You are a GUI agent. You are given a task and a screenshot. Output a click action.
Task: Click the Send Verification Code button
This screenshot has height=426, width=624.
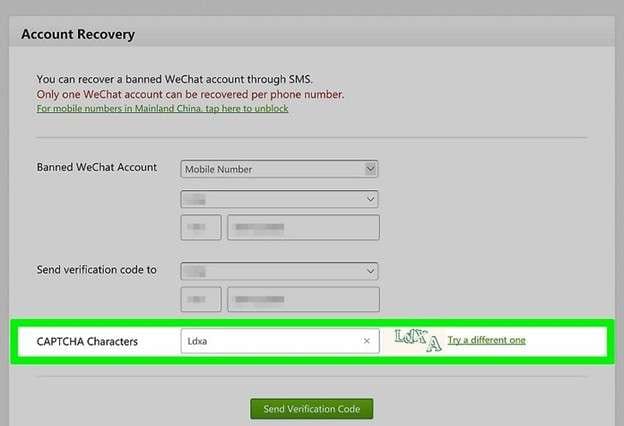(312, 409)
